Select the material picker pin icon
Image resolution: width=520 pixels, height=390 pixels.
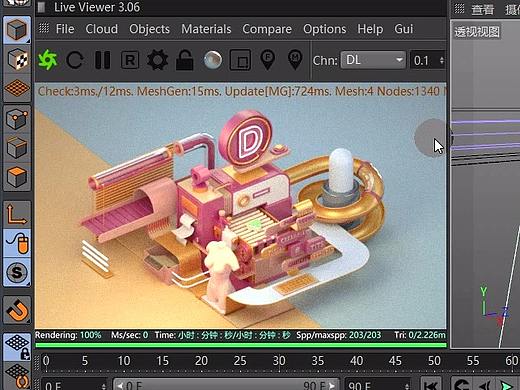295,60
